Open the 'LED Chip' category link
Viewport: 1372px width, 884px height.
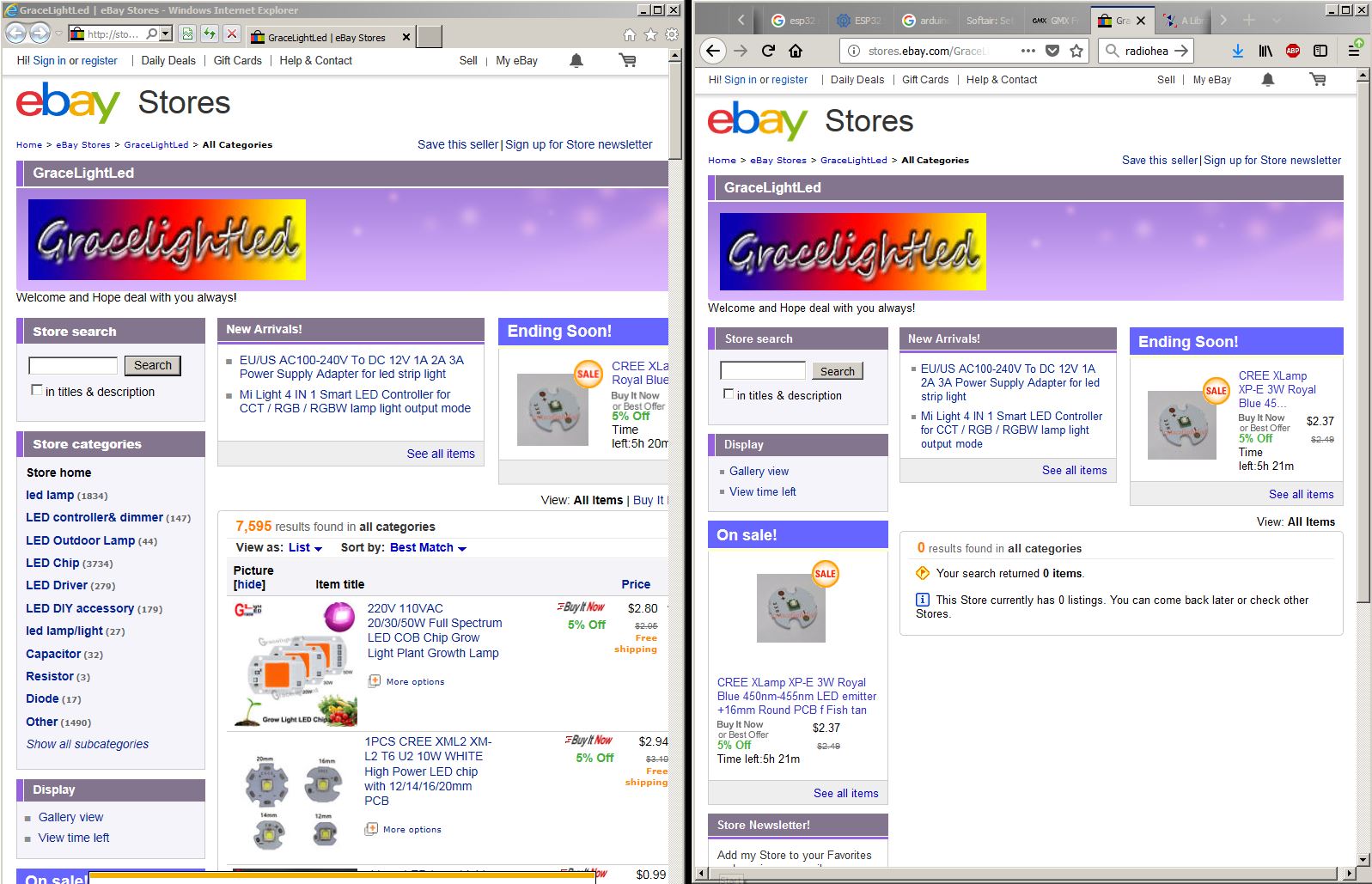point(52,563)
